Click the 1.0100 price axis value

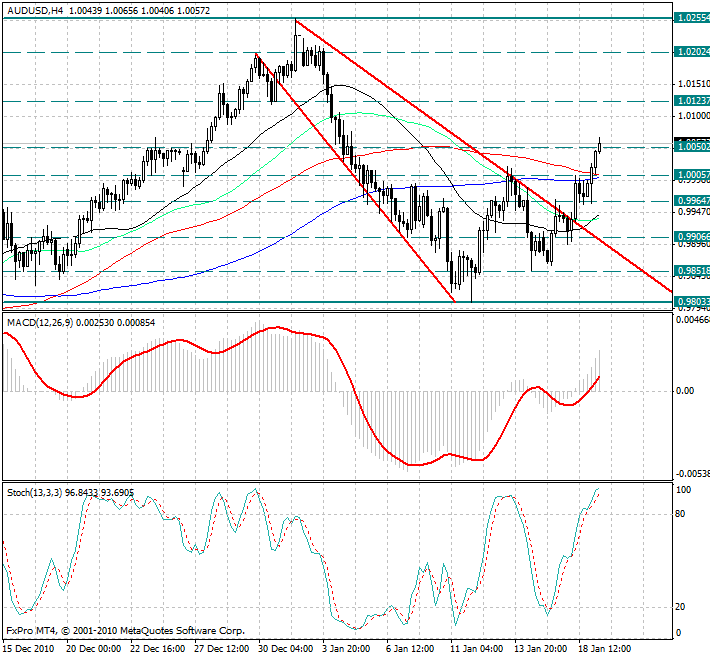coord(693,116)
